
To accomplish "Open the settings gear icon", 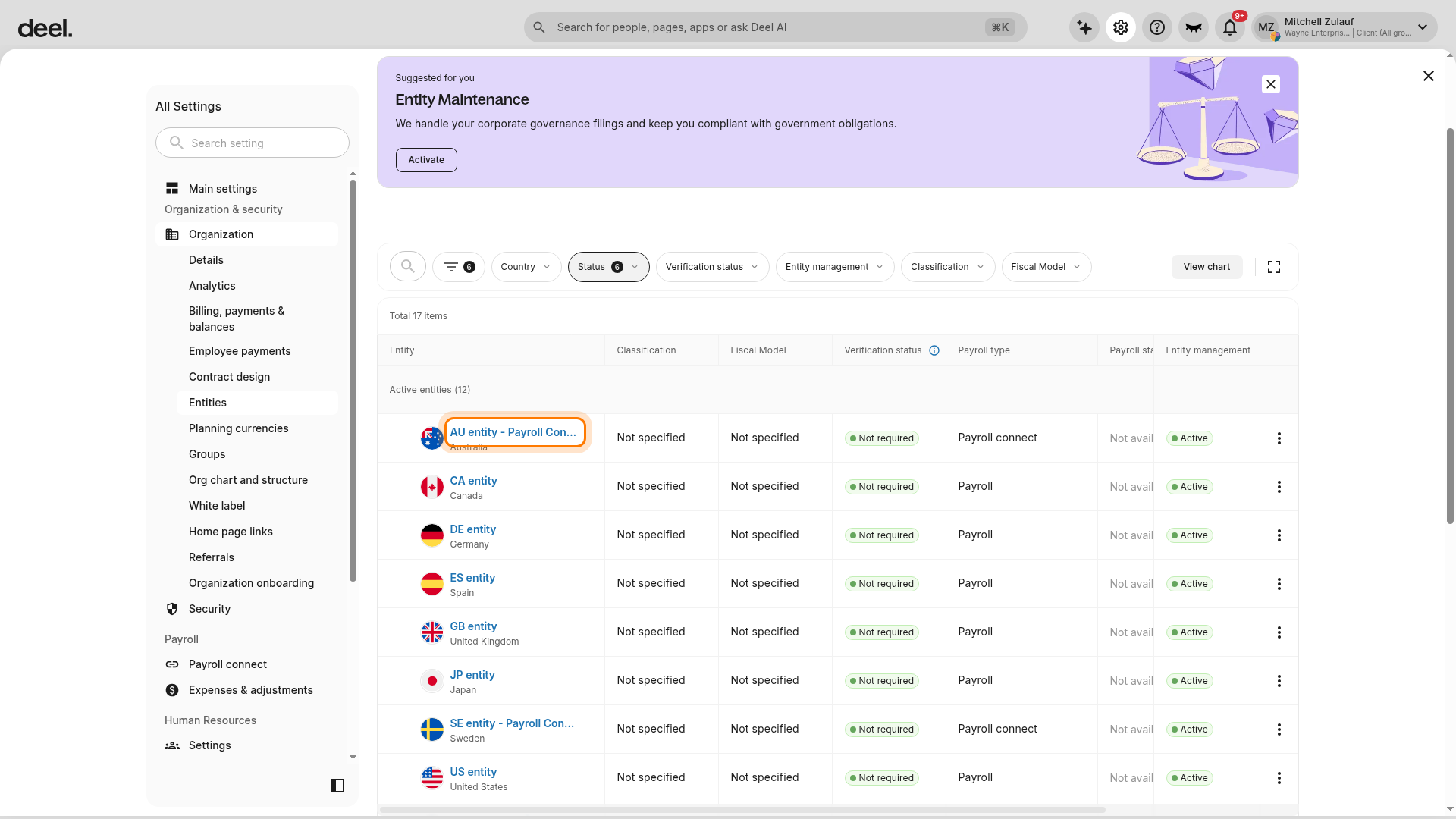I will 1121,28.
